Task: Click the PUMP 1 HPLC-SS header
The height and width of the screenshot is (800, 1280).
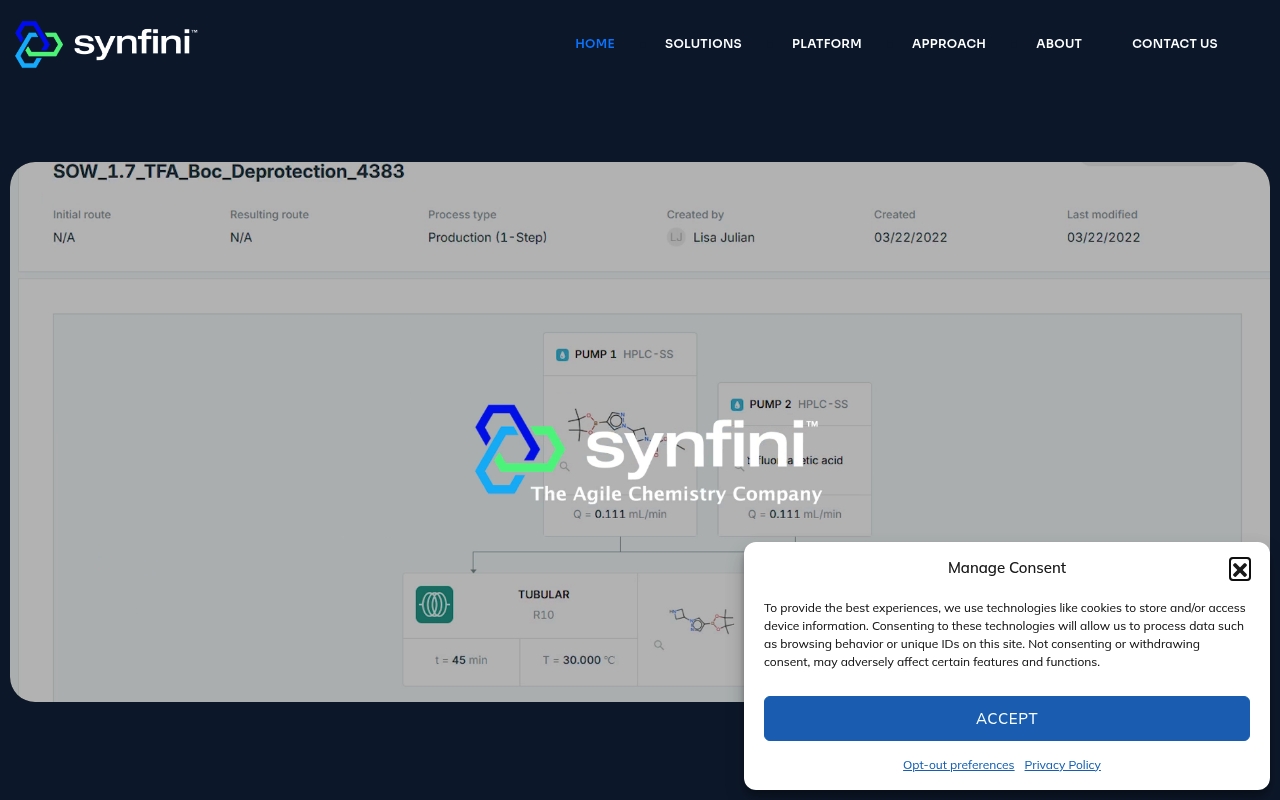Action: (620, 354)
